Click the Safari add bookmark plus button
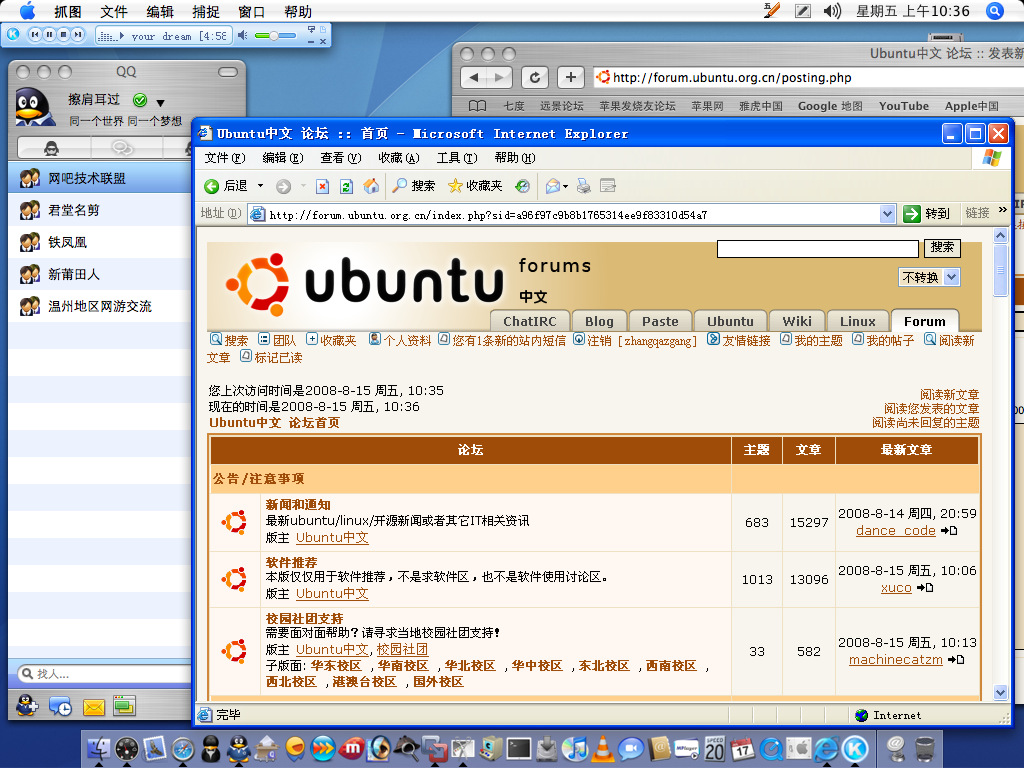Viewport: 1024px width, 768px height. [570, 78]
